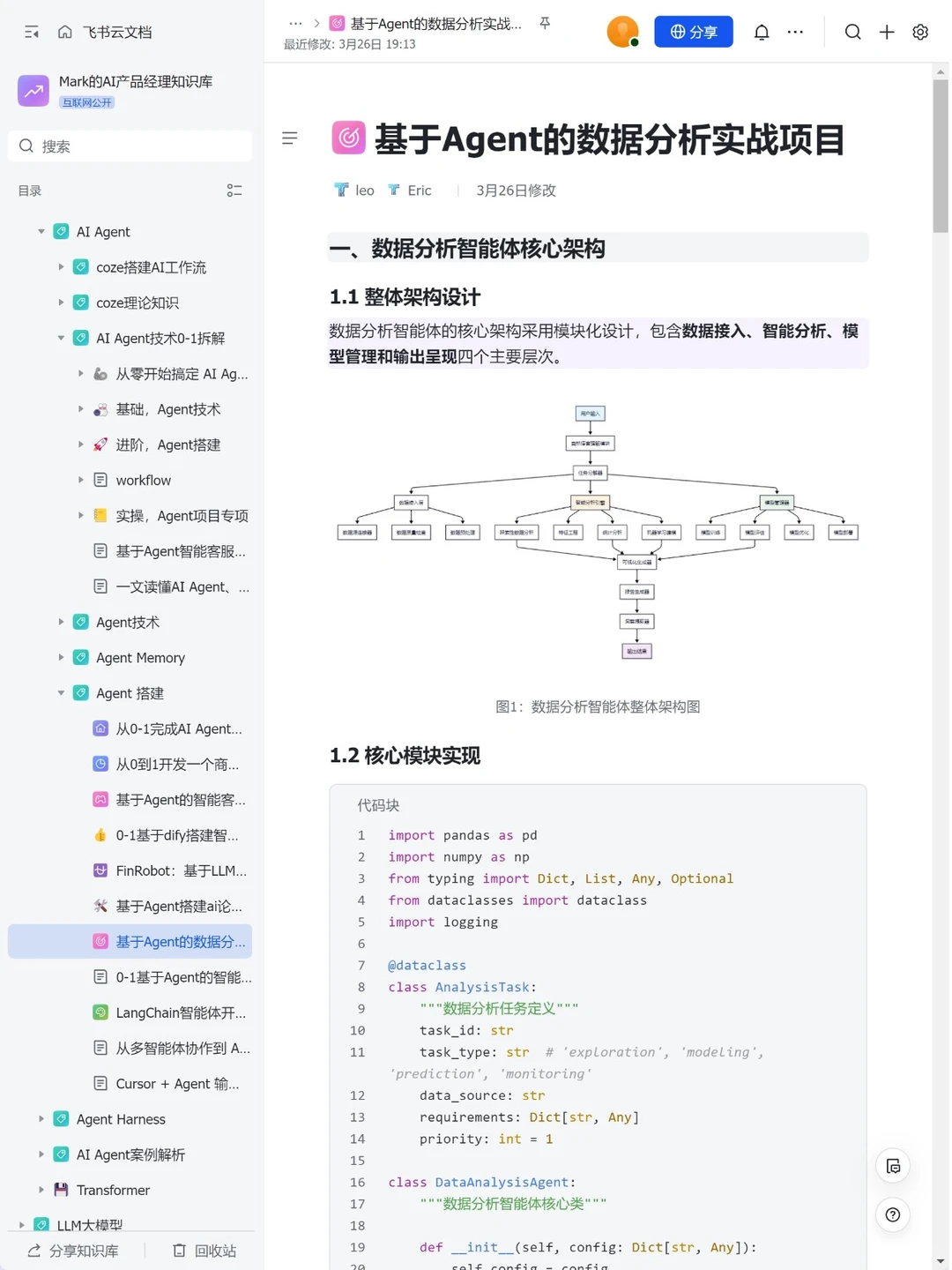Click the rocket icon of 进阶，Agent搭建
This screenshot has height=1270, width=952.
pos(100,444)
